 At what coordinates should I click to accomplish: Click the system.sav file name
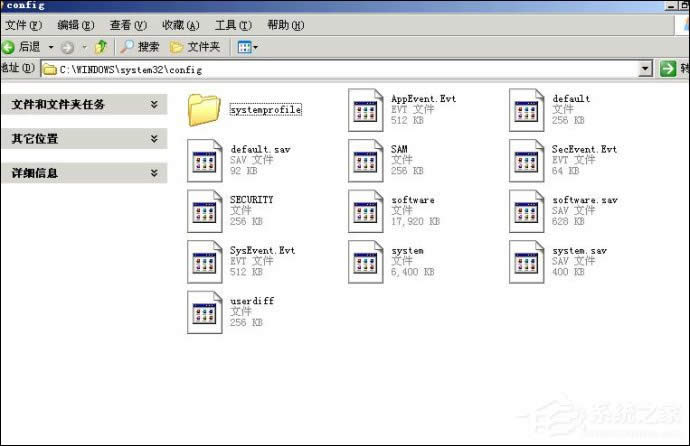click(x=580, y=251)
